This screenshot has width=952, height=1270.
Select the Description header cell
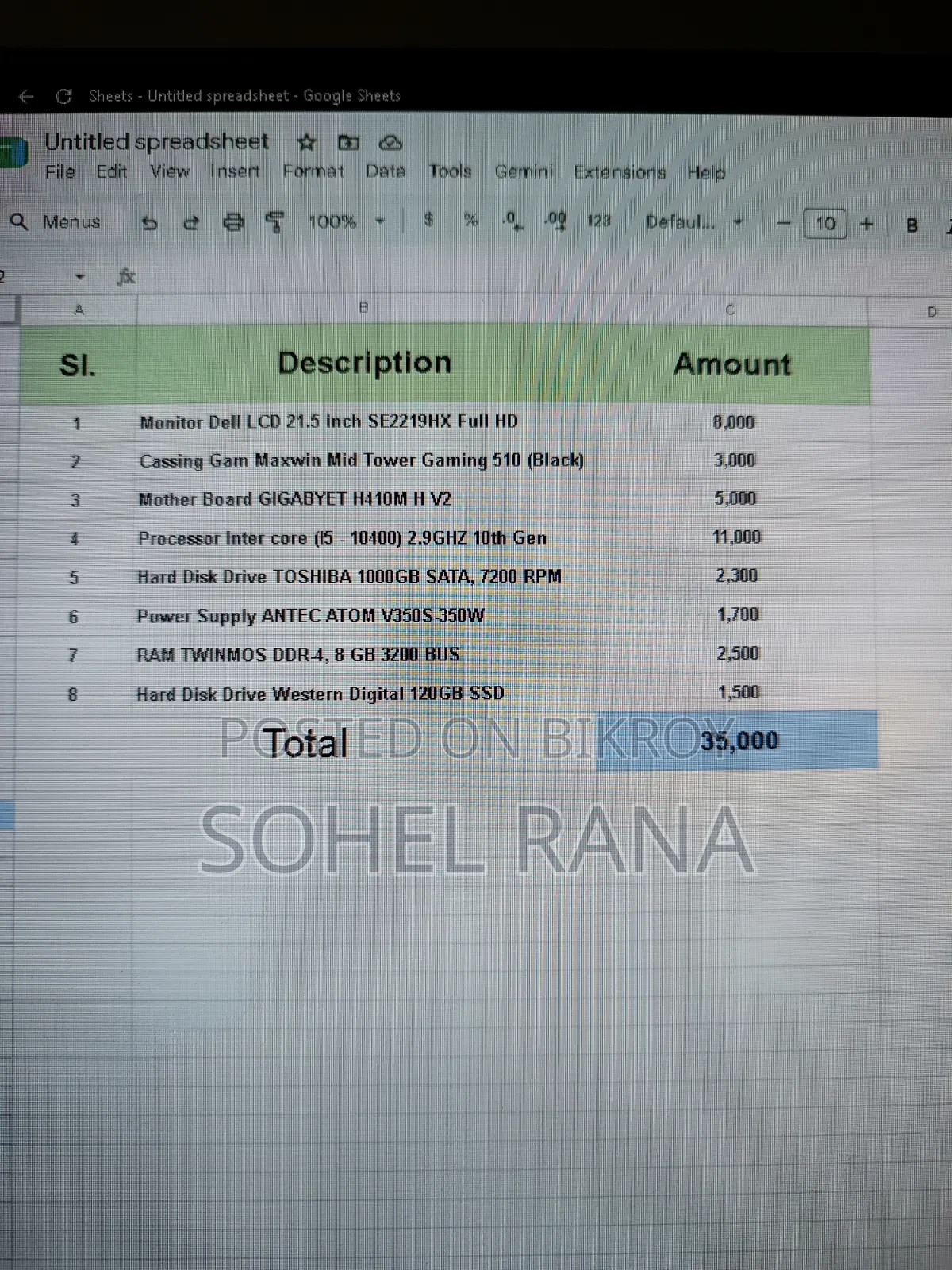tap(364, 364)
